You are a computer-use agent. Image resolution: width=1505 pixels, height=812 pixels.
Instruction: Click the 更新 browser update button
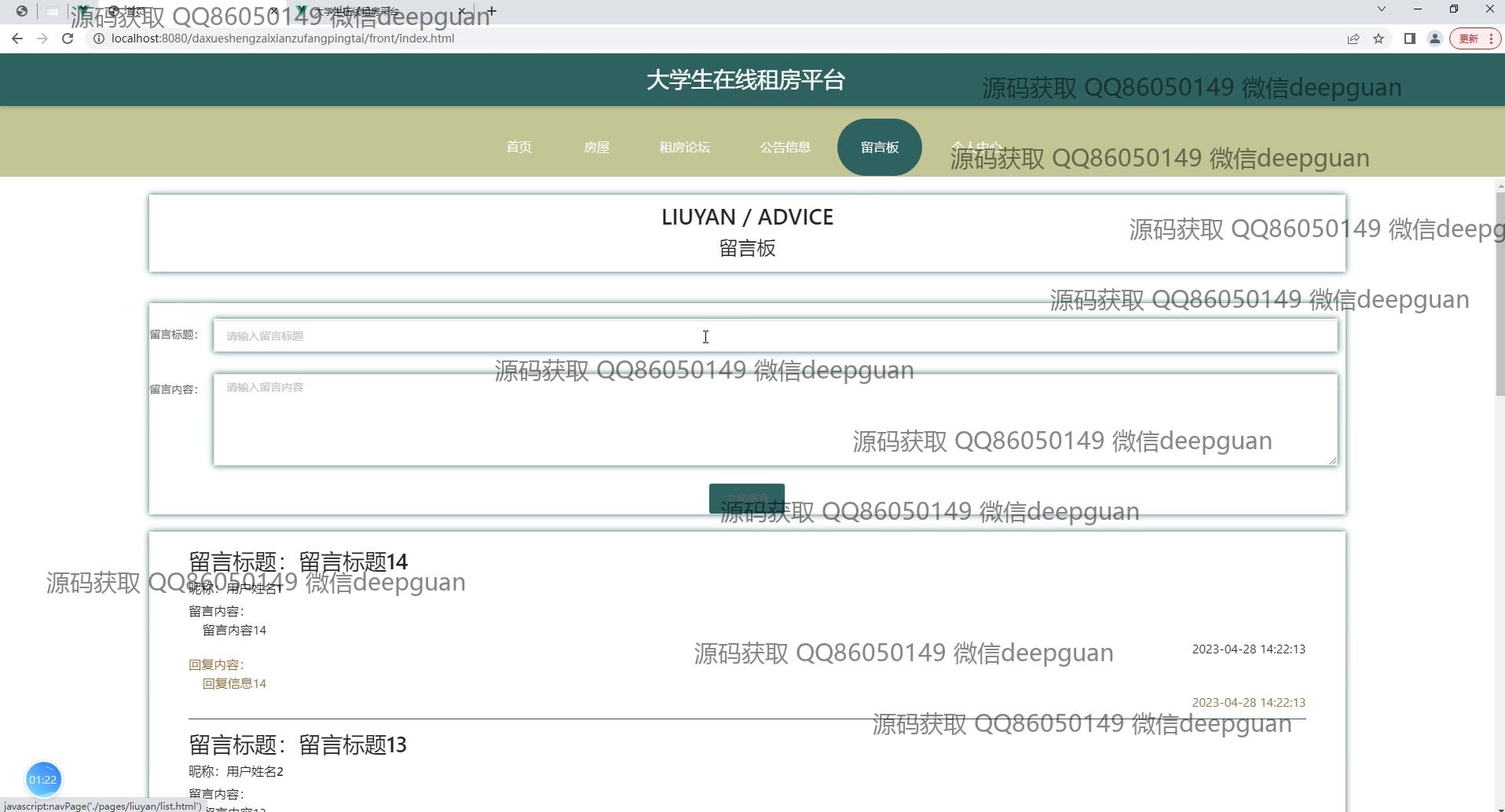(1475, 38)
